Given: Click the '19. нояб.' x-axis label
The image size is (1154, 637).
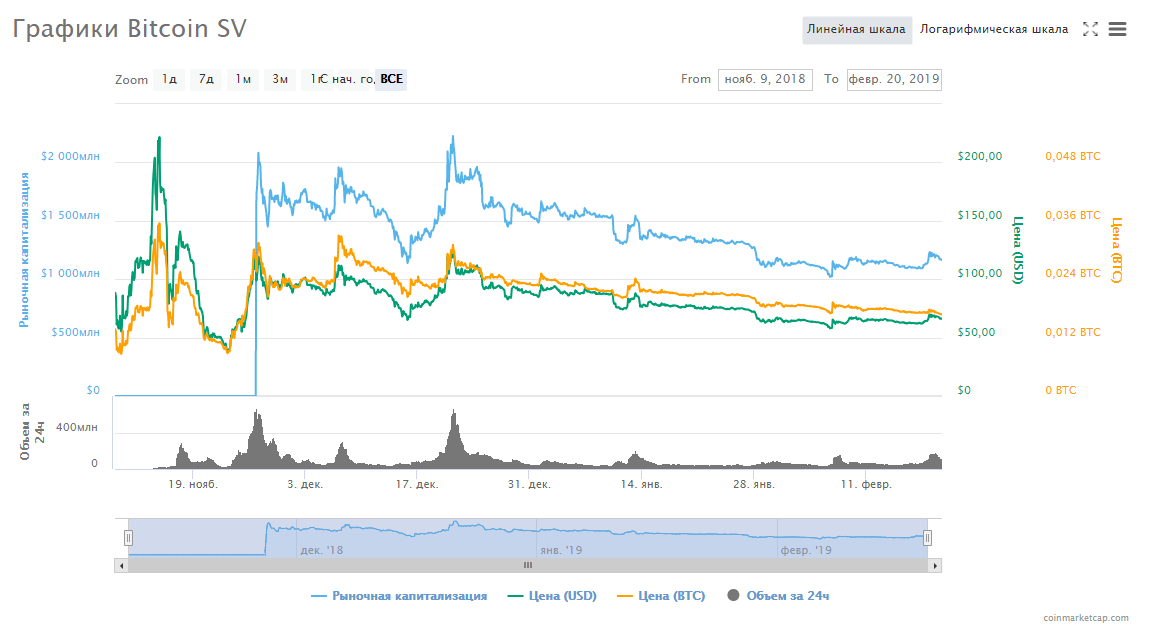Looking at the screenshot, I should (x=193, y=484).
